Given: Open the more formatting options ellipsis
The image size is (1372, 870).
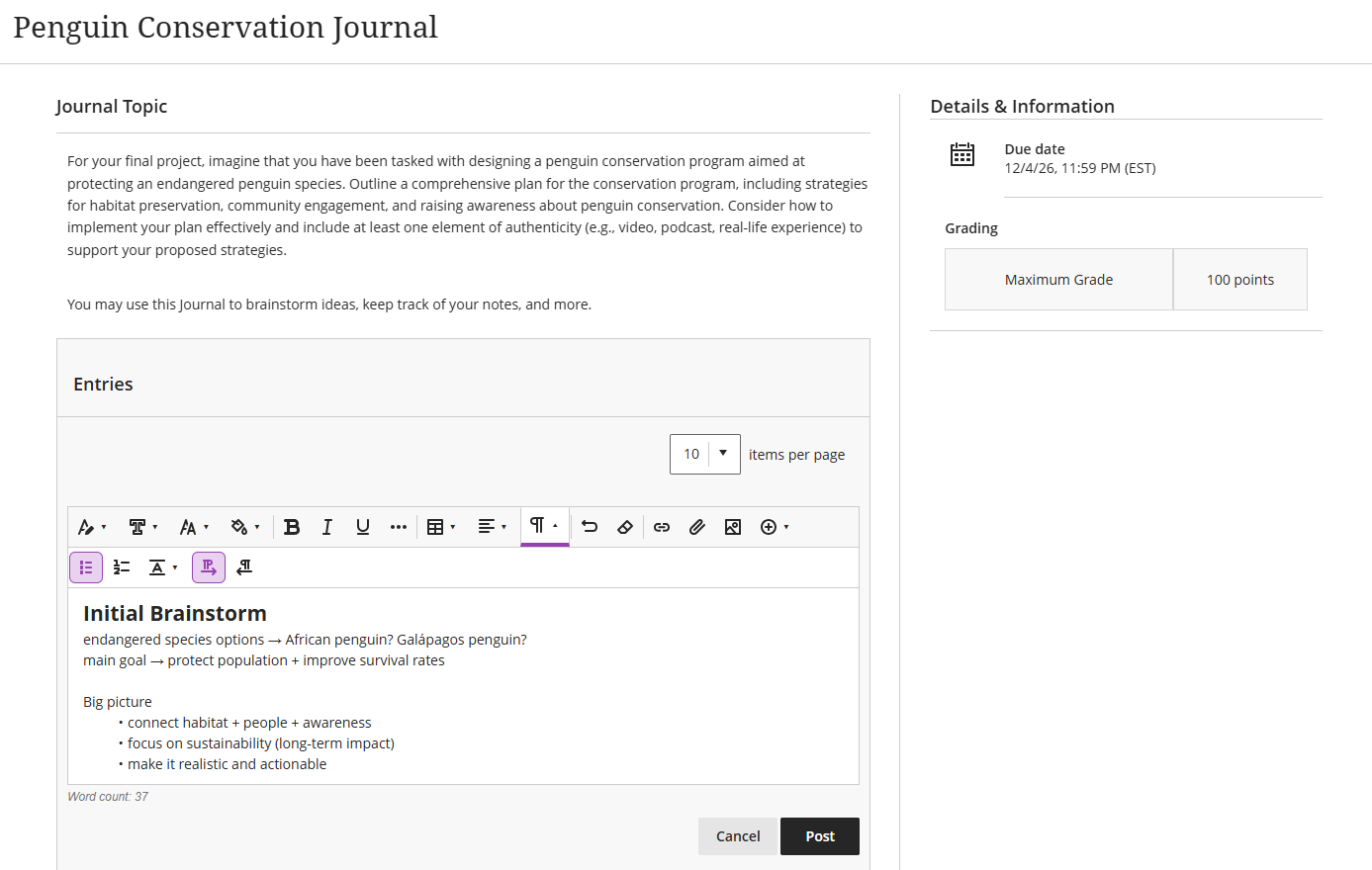Looking at the screenshot, I should pyautogui.click(x=399, y=527).
